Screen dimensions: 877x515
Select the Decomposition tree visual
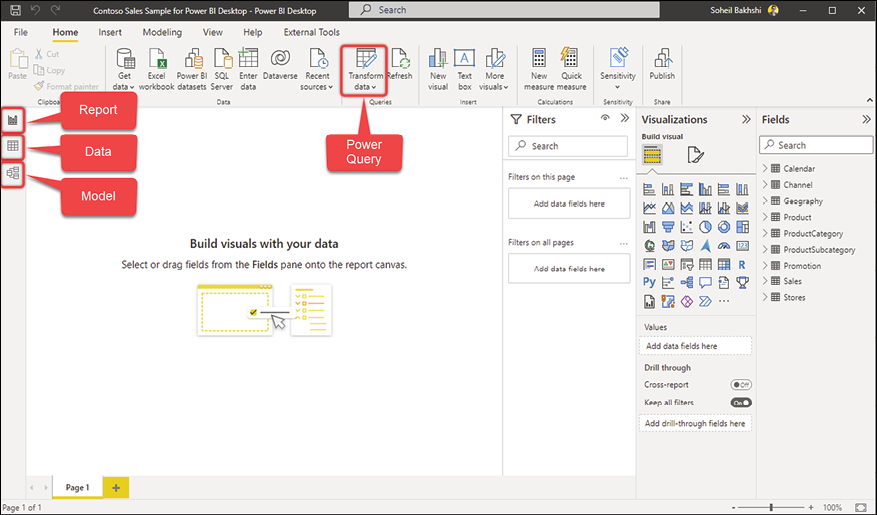coord(686,282)
